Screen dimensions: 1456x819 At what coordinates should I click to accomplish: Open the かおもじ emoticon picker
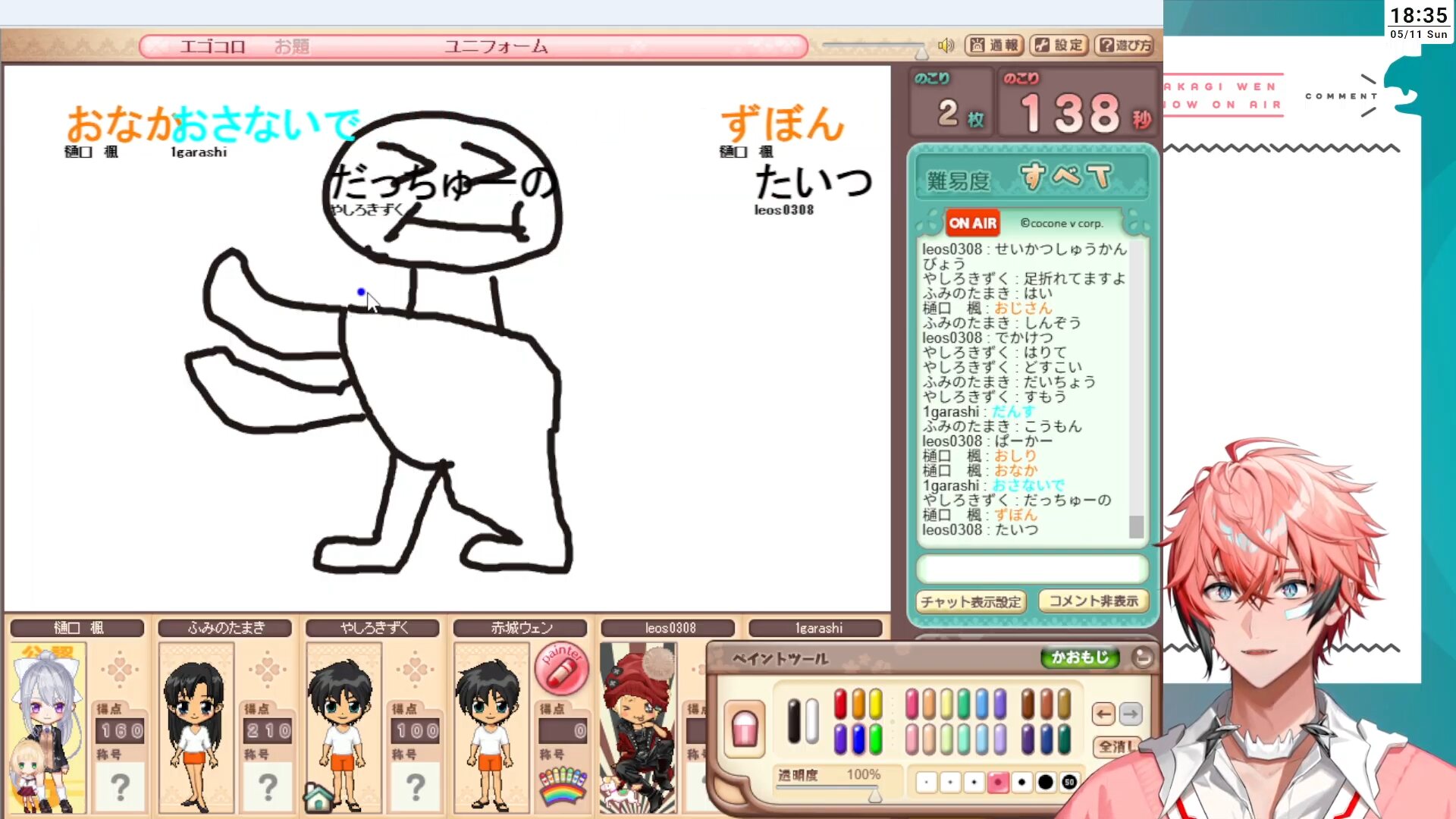coord(1080,657)
